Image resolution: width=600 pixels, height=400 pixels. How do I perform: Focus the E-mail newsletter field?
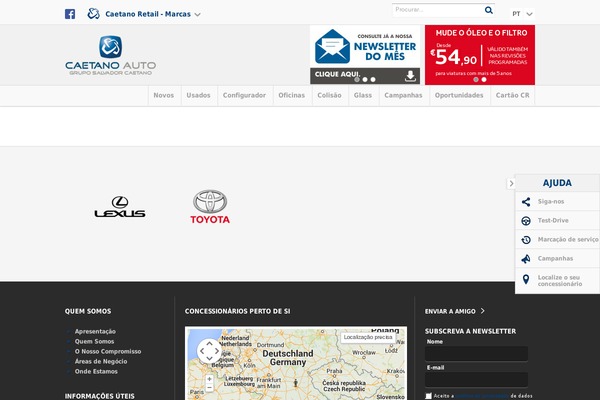(476, 380)
